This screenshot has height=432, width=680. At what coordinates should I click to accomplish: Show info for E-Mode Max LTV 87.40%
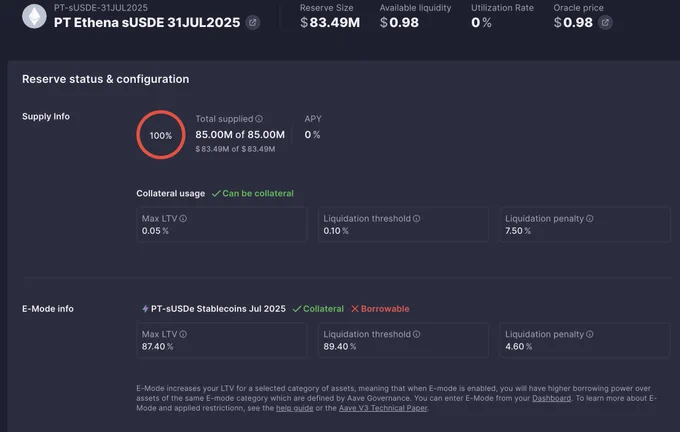click(x=183, y=334)
